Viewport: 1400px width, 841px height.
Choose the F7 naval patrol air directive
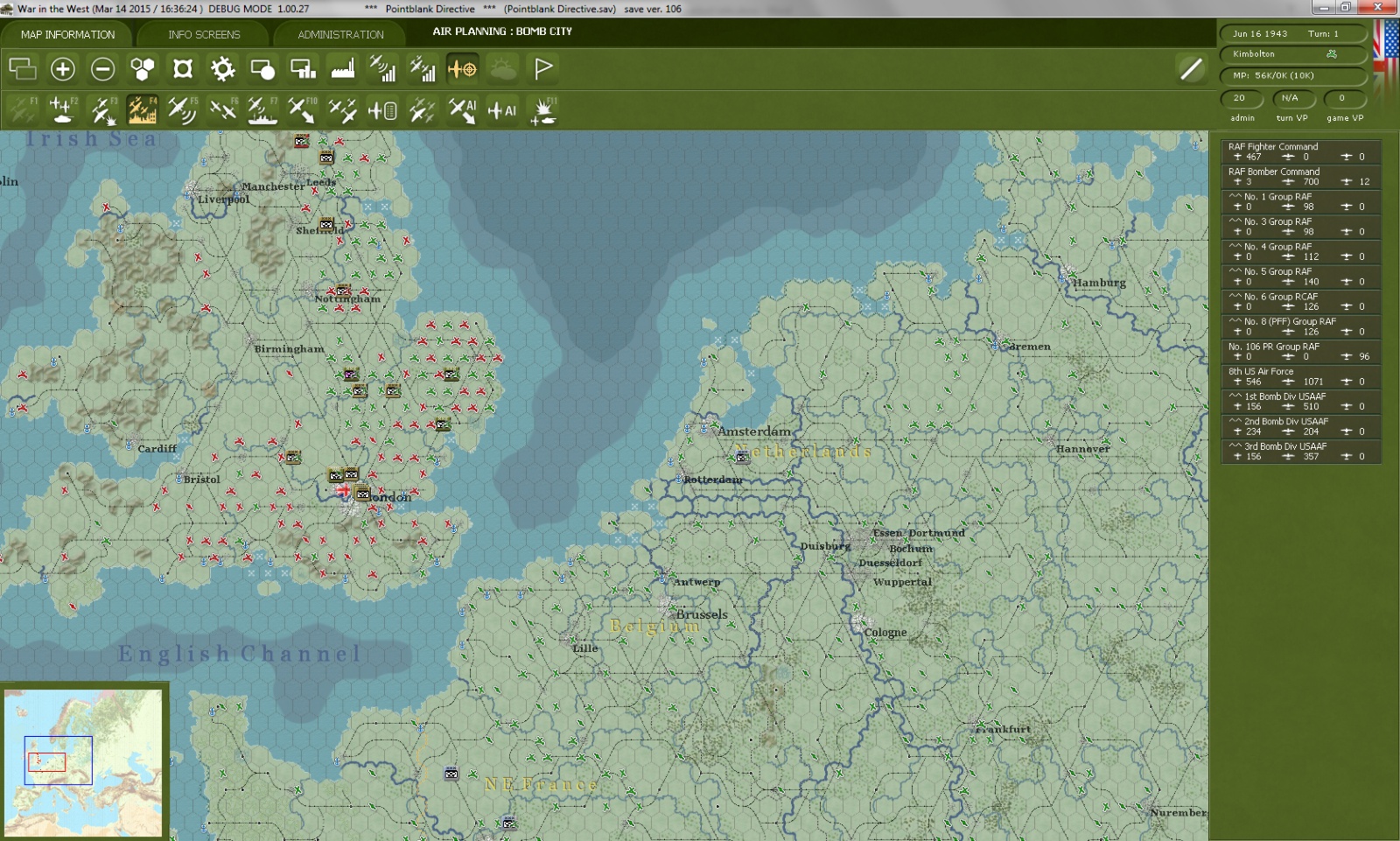point(262,110)
